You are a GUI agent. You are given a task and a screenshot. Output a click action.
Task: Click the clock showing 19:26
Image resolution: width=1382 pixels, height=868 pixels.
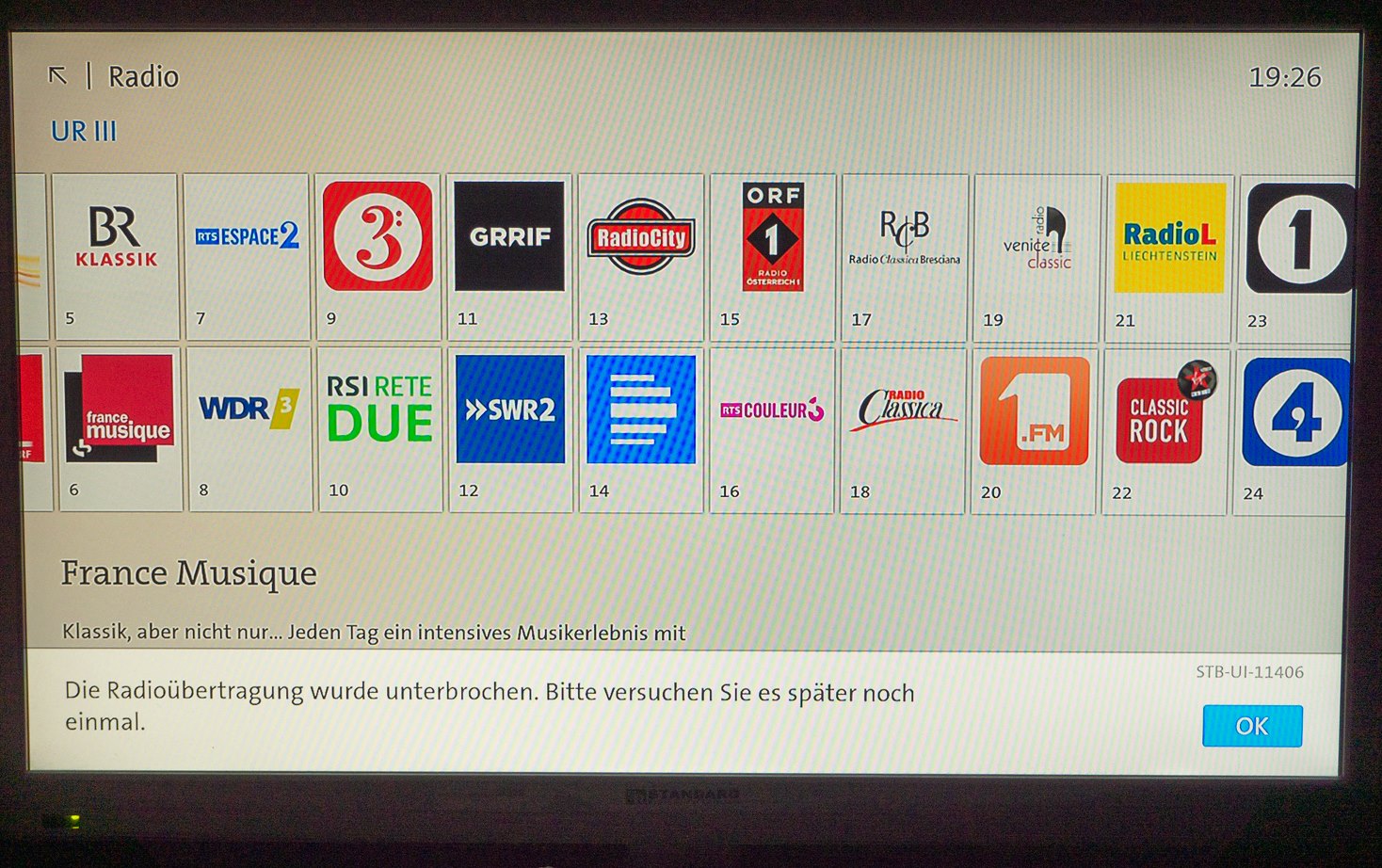(1285, 77)
